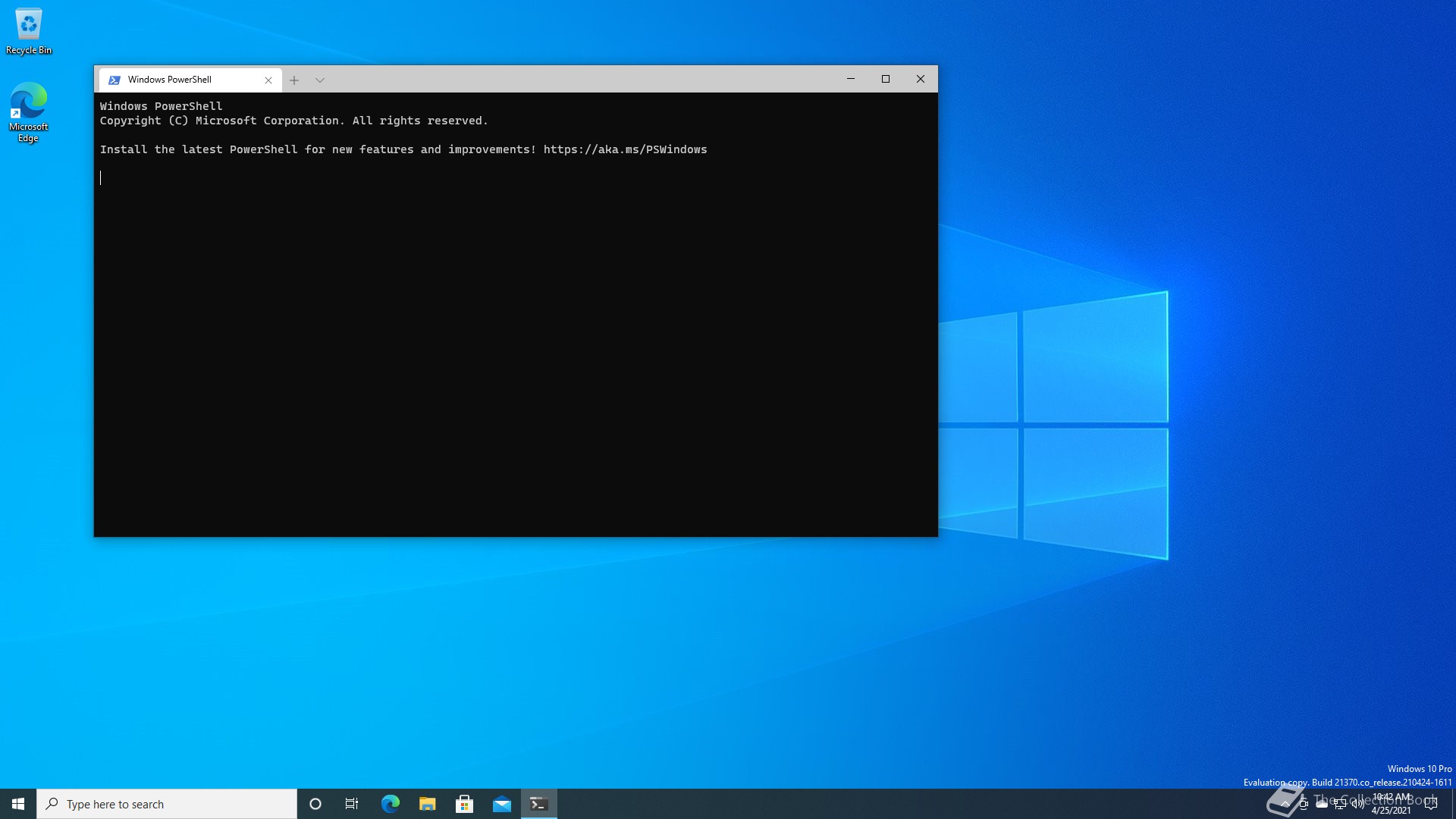Open a new Terminal tab with plus button
Viewport: 1456px width, 819px height.
click(x=294, y=80)
